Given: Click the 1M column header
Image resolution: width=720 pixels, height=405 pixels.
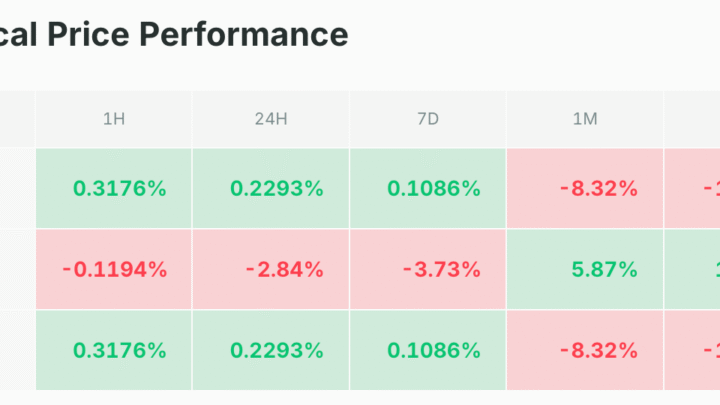Looking at the screenshot, I should click(585, 119).
